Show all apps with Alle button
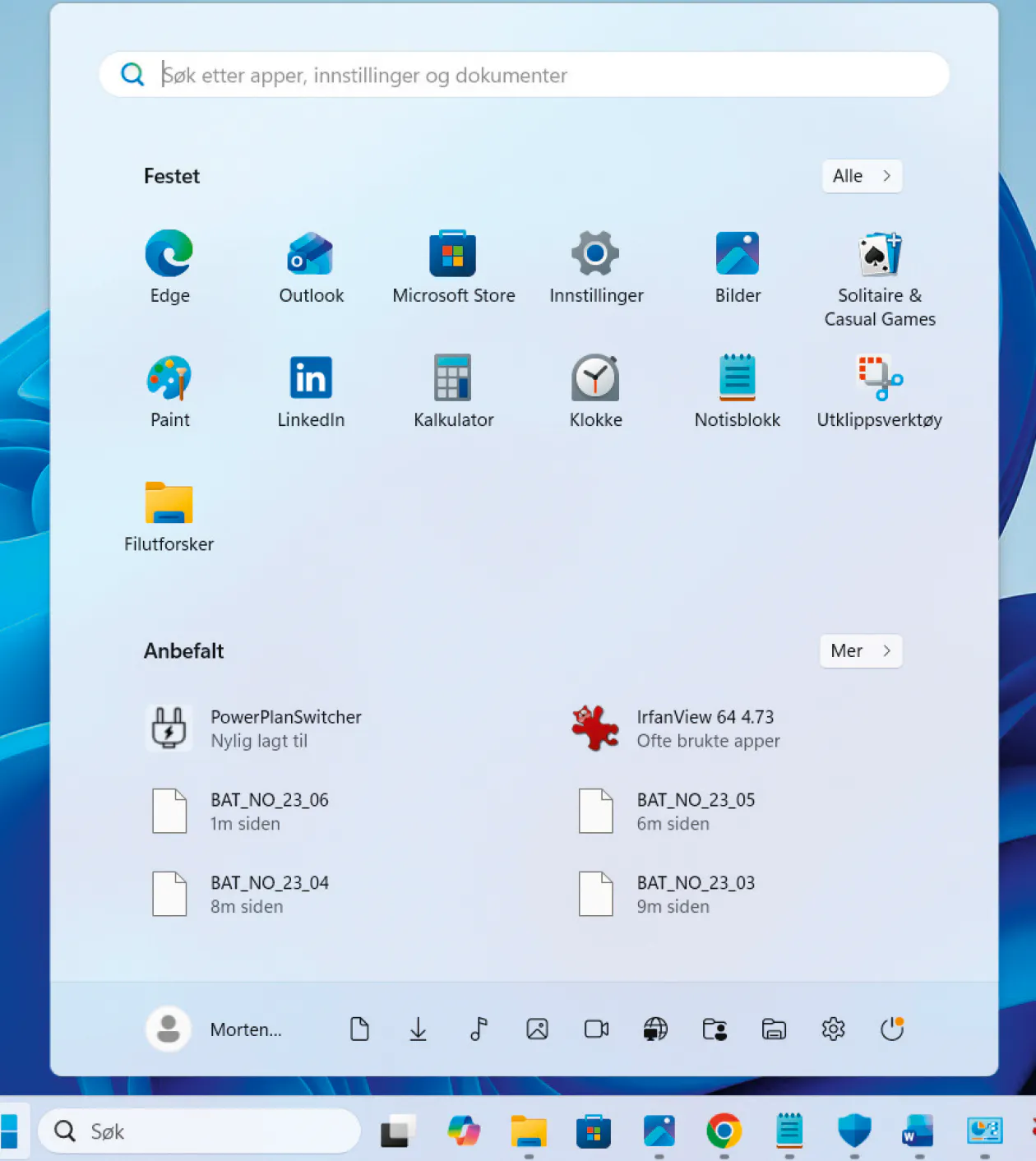Viewport: 1036px width, 1161px height. [862, 176]
